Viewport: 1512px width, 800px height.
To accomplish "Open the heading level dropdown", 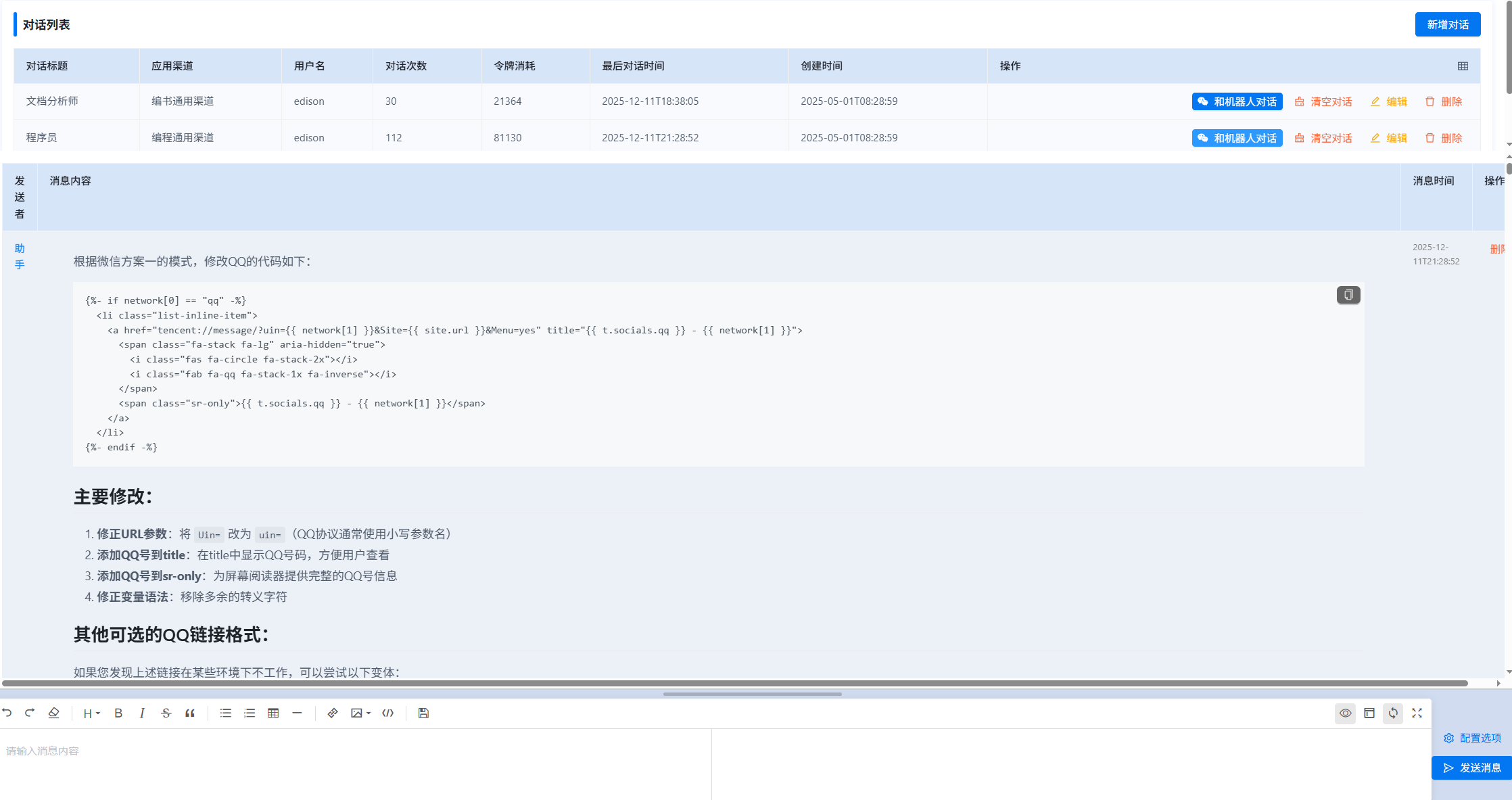I will [91, 713].
